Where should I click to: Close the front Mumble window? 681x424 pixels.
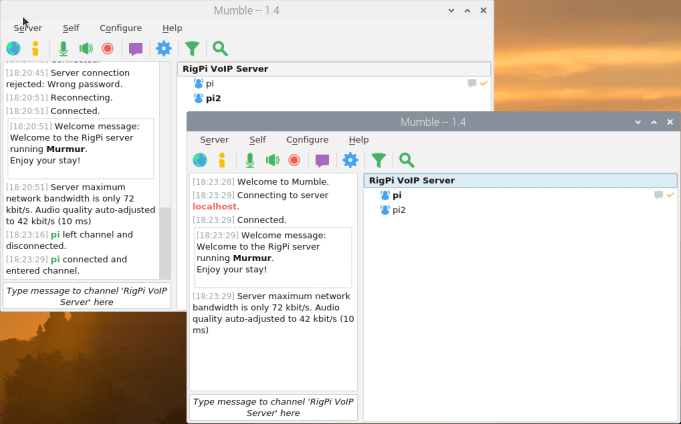[x=670, y=122]
